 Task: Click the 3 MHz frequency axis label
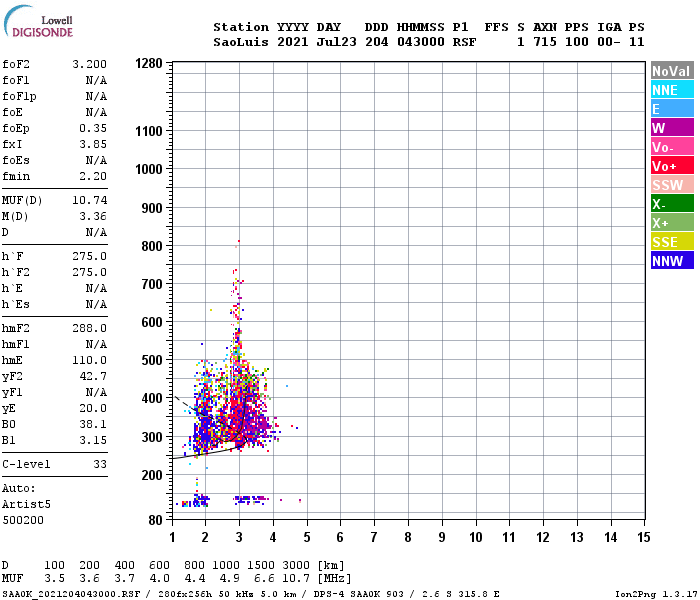239,537
